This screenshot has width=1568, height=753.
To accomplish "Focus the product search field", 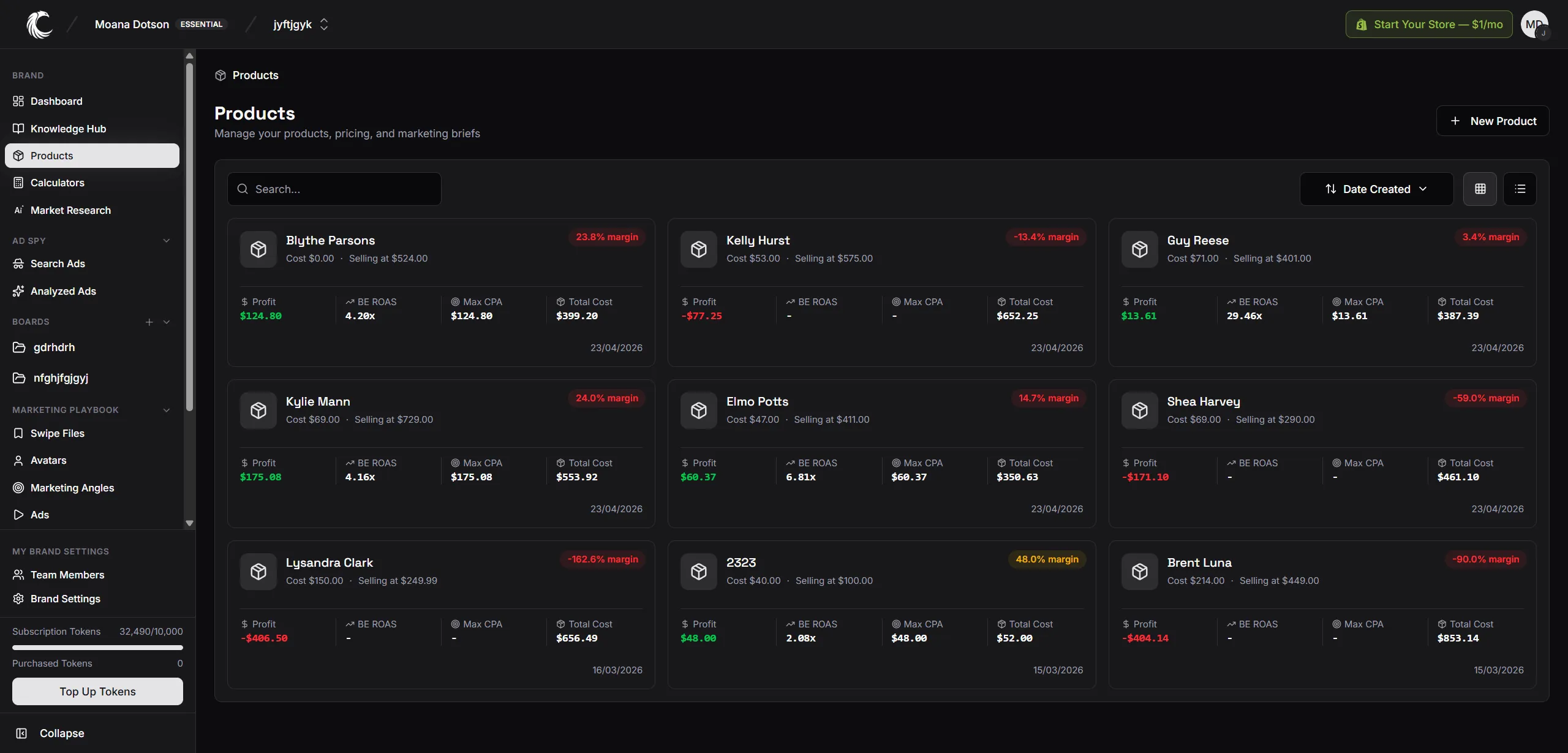I will 334,189.
